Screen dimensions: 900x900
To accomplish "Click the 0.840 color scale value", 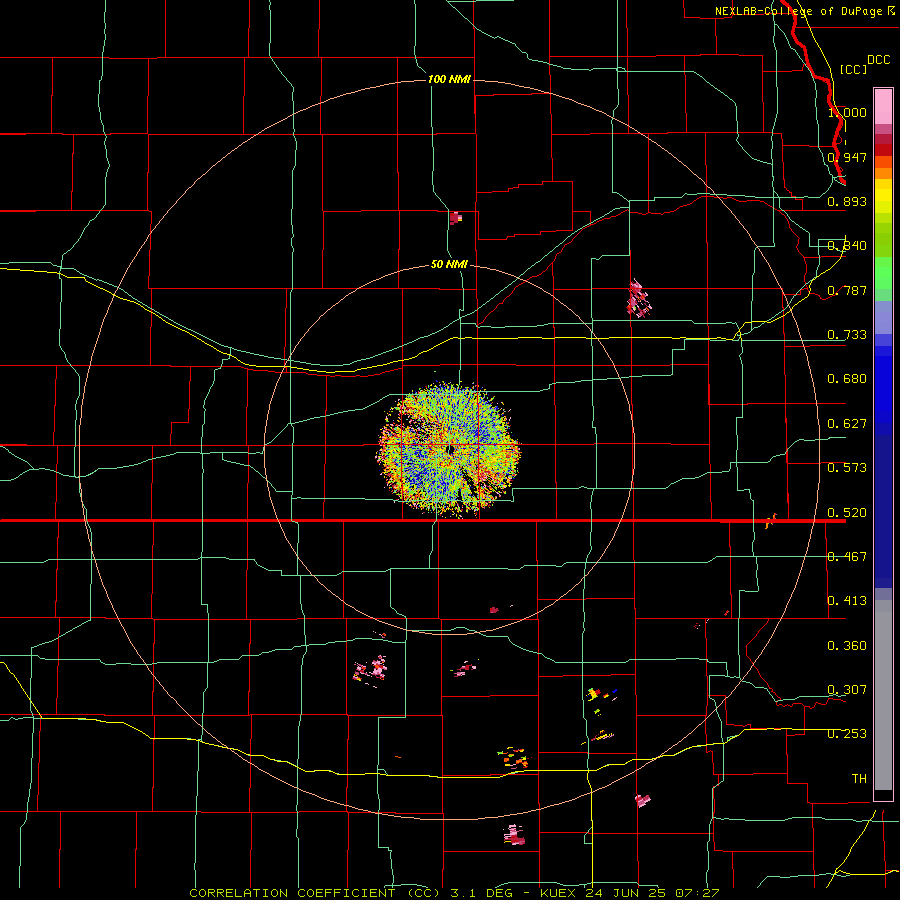I will [847, 246].
